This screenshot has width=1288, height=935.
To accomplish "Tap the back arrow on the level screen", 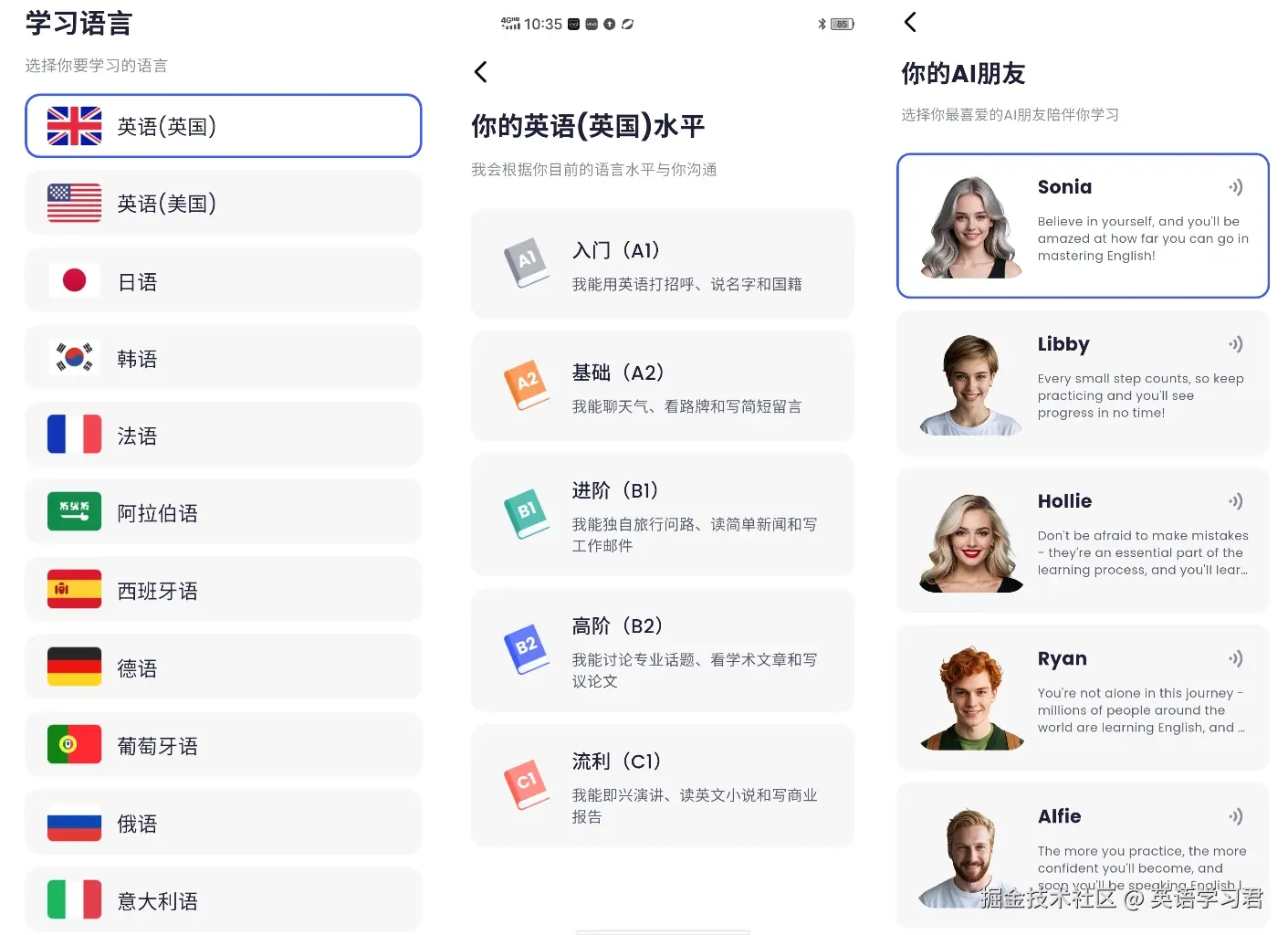I will pos(481,71).
